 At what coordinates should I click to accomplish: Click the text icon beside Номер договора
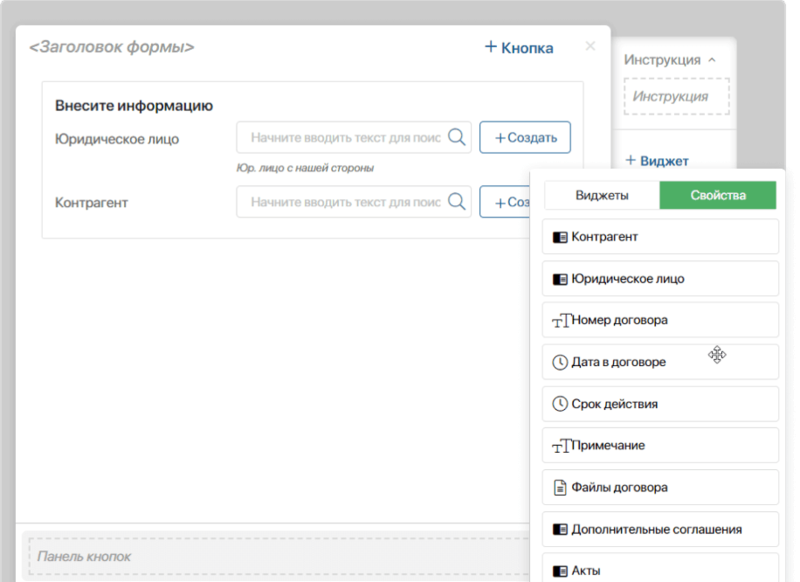click(x=560, y=321)
